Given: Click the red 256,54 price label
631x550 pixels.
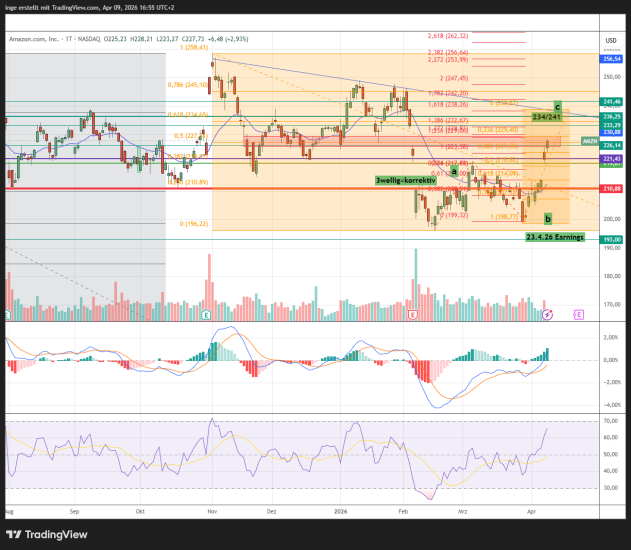Looking at the screenshot, I should tap(612, 59).
